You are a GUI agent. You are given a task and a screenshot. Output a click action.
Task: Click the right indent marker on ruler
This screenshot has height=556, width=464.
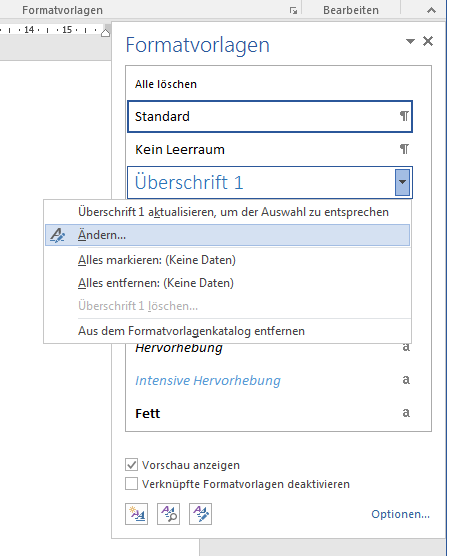105,32
